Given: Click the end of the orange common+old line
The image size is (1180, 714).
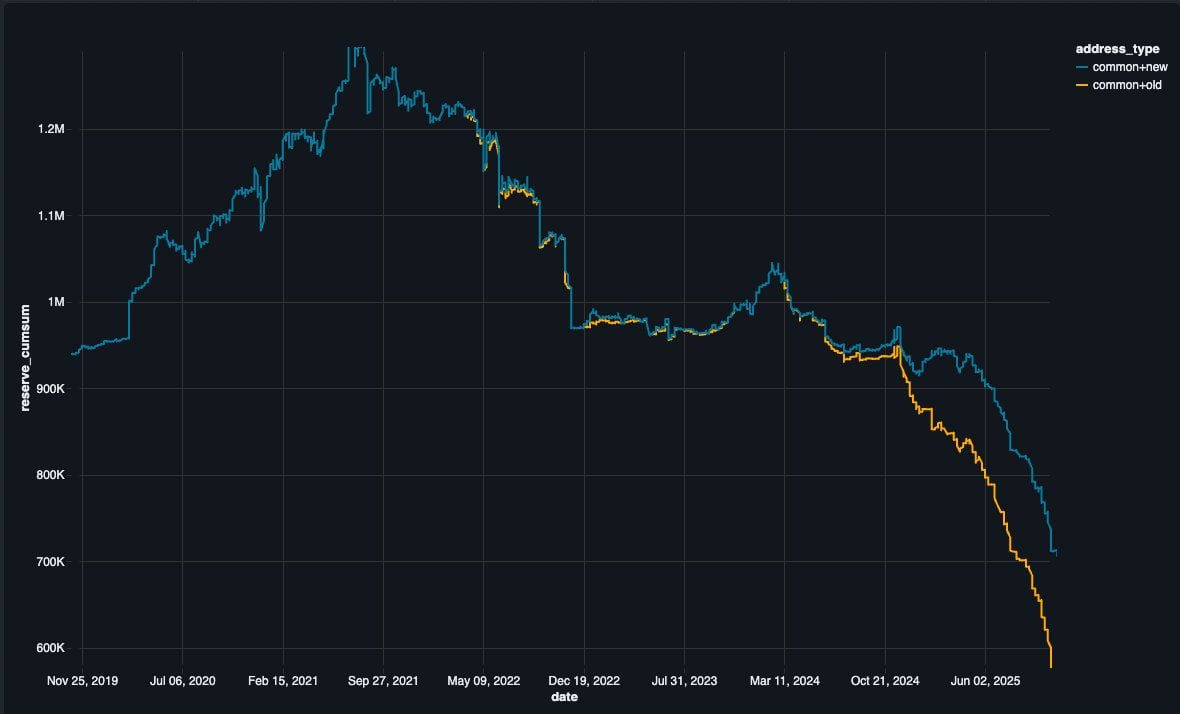Looking at the screenshot, I should coord(1051,665).
